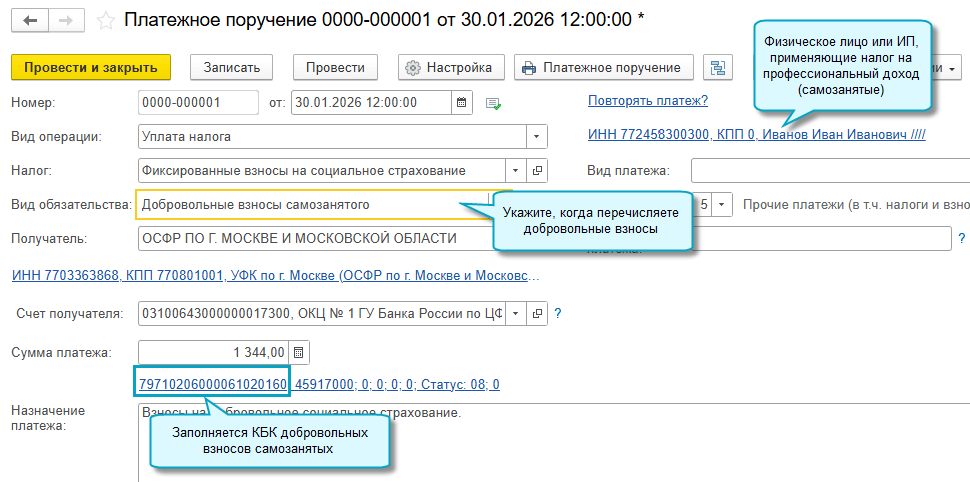Open the document structure icon button

pyautogui.click(x=717, y=68)
